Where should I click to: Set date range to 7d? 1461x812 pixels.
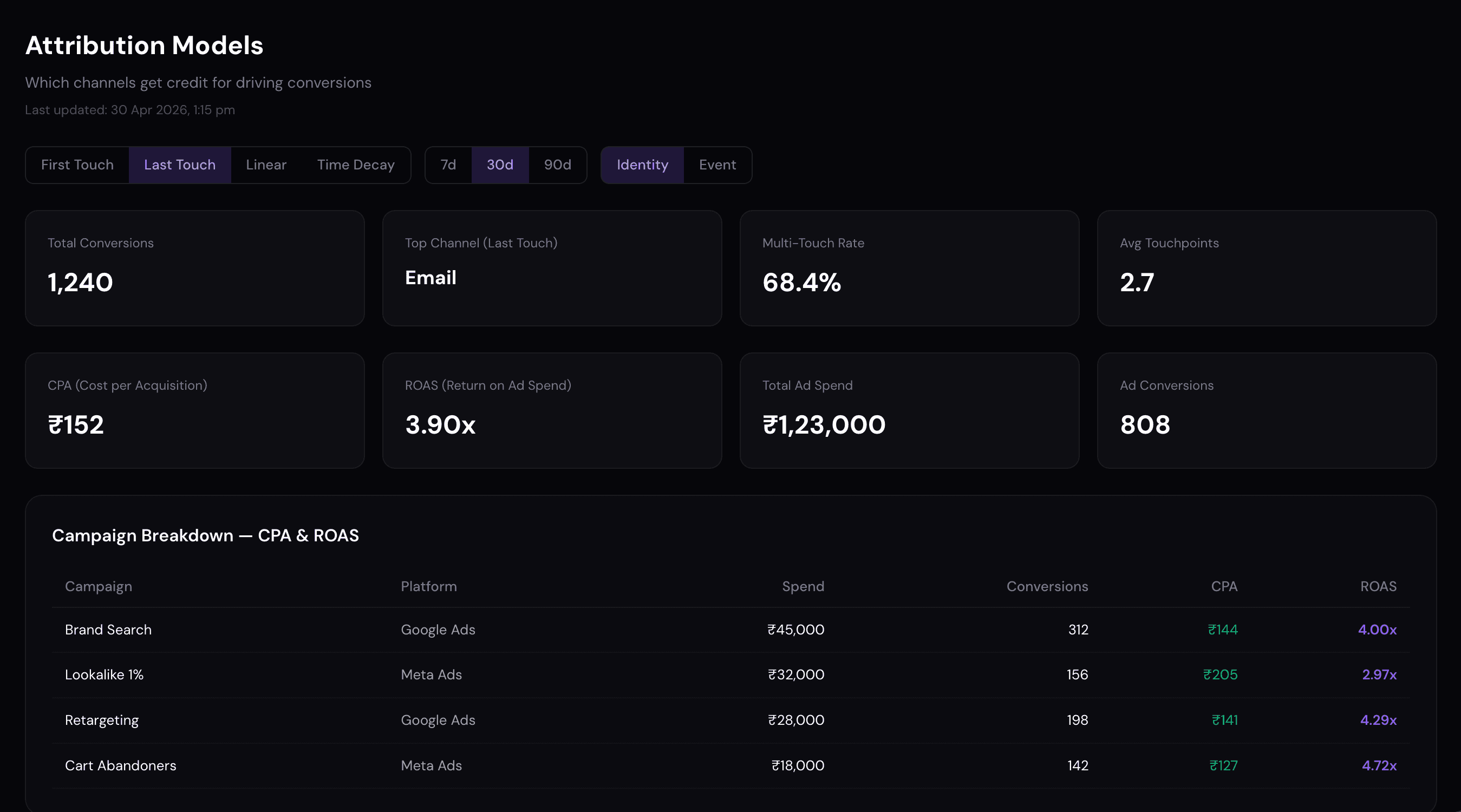(448, 165)
